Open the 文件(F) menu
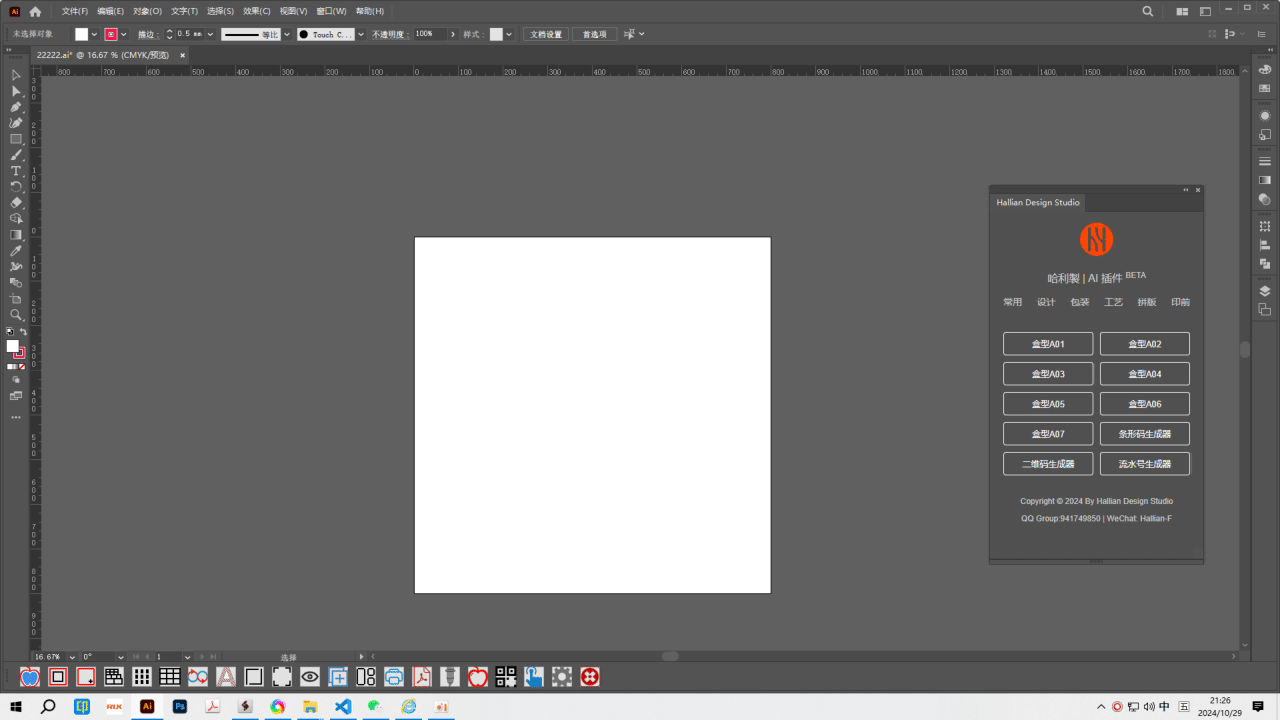The height and width of the screenshot is (720, 1280). pyautogui.click(x=75, y=11)
